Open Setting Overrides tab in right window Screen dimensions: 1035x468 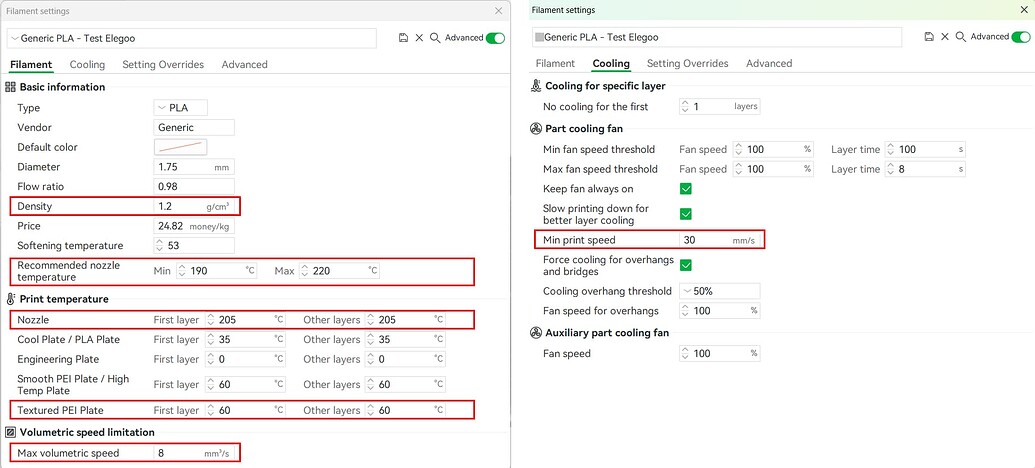pos(687,63)
